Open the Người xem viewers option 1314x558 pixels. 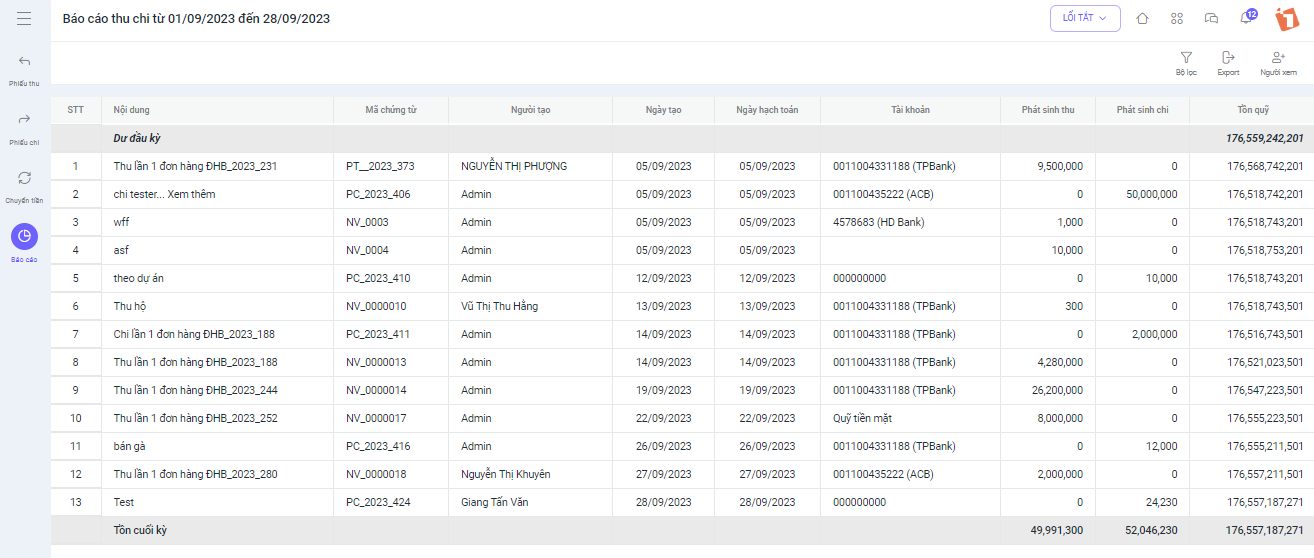1278,64
